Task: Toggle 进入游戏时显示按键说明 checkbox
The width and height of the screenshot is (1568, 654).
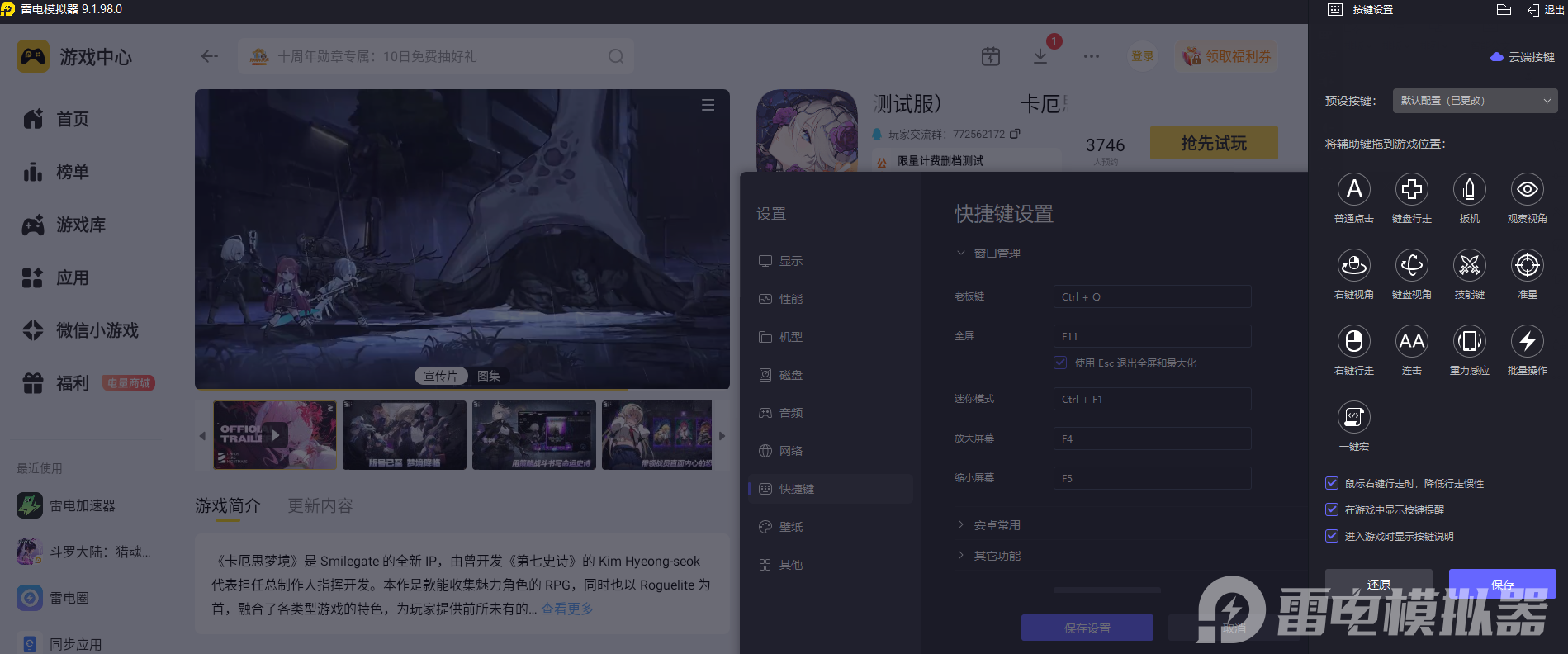Action: pos(1332,536)
